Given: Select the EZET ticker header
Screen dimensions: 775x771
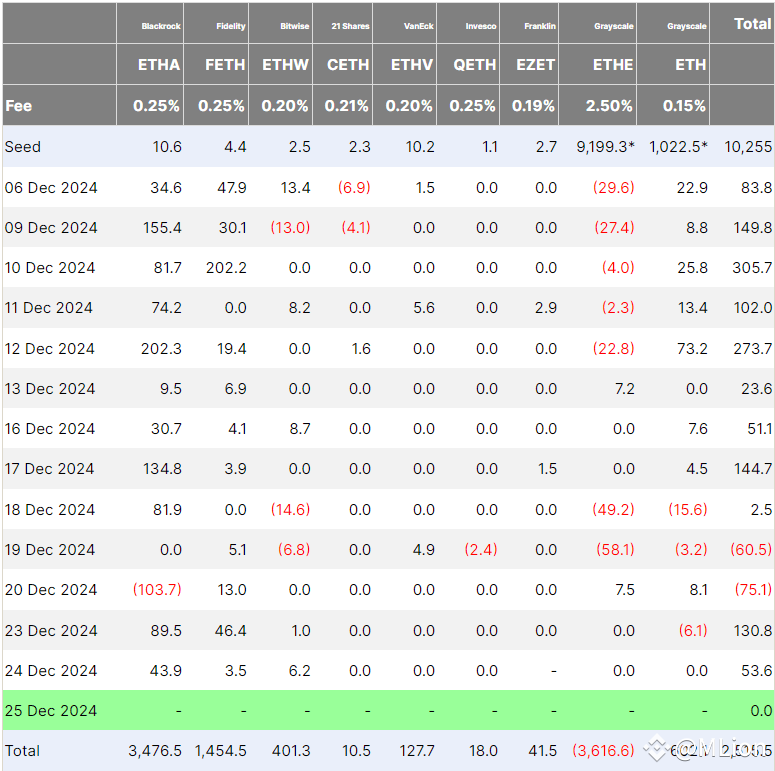Looking at the screenshot, I should coord(535,65).
